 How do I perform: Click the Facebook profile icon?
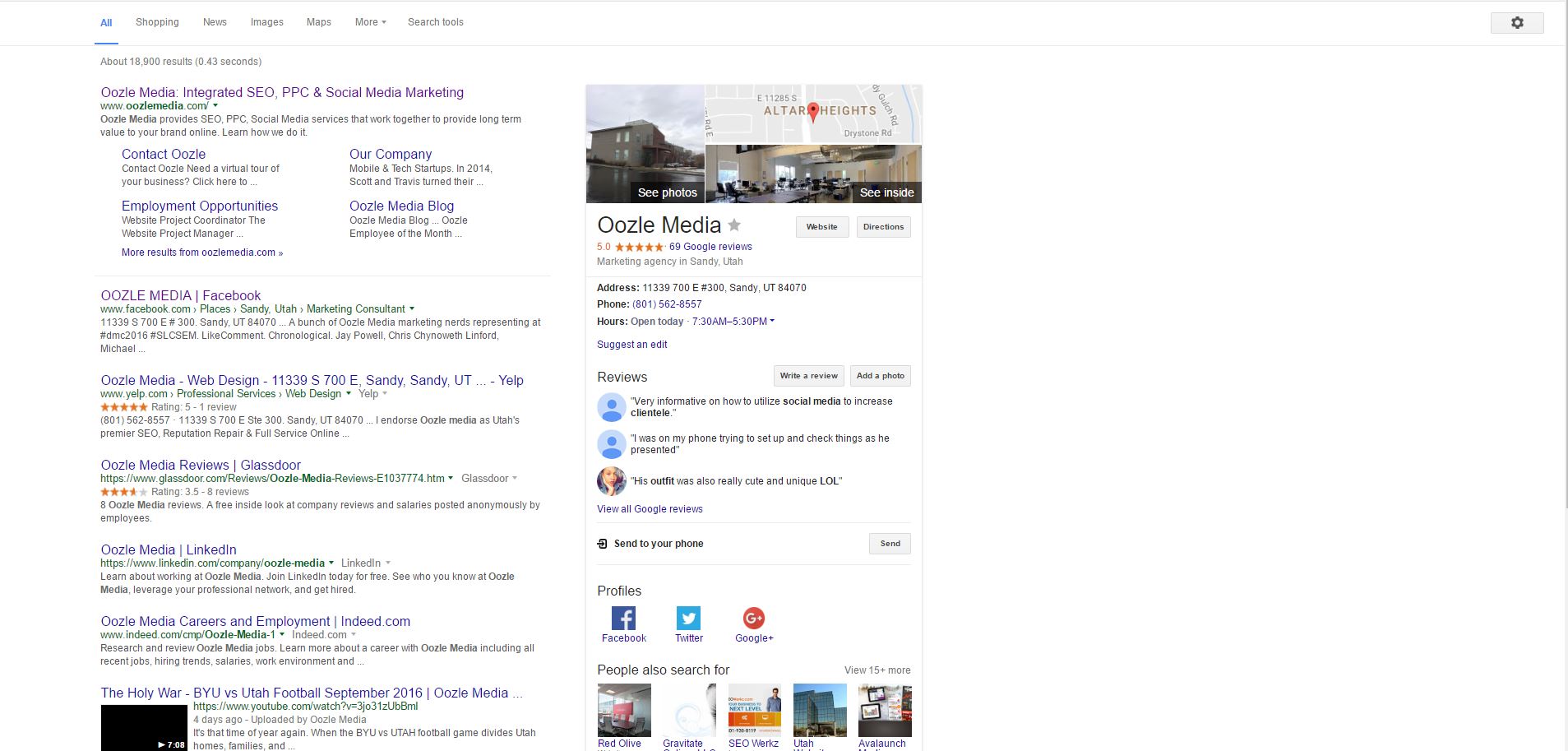coord(623,618)
